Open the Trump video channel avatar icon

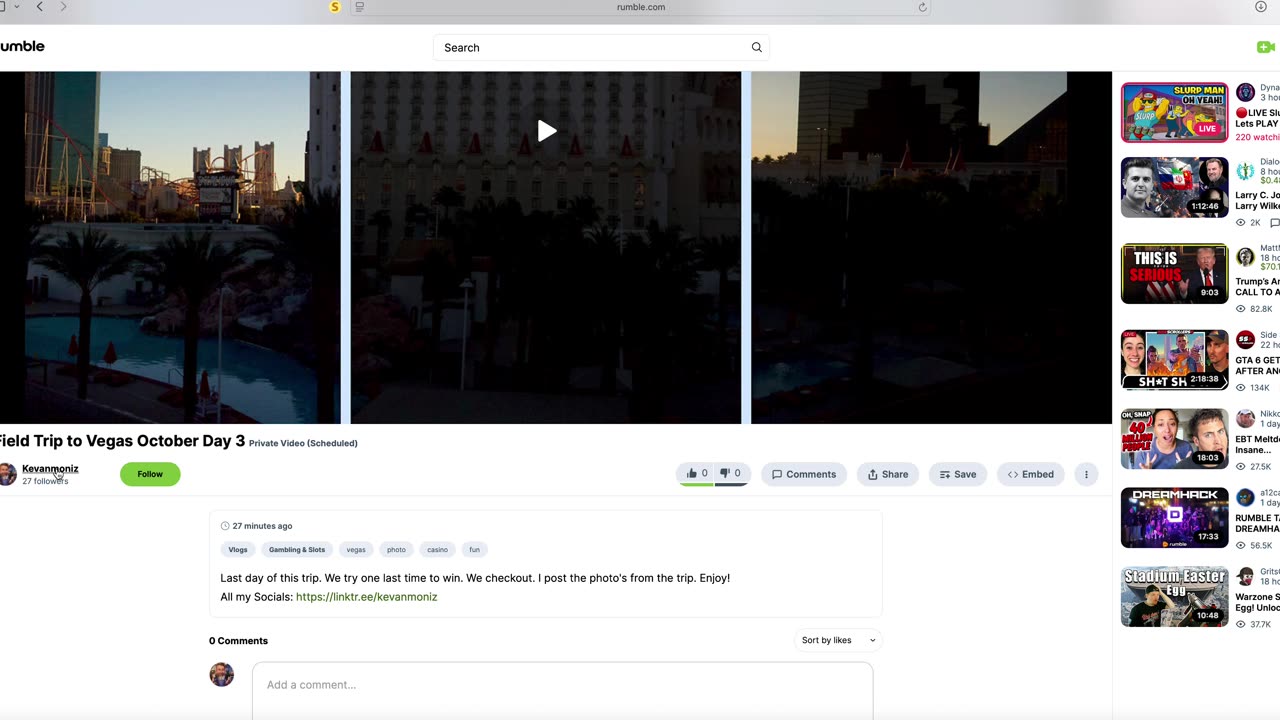click(x=1245, y=257)
